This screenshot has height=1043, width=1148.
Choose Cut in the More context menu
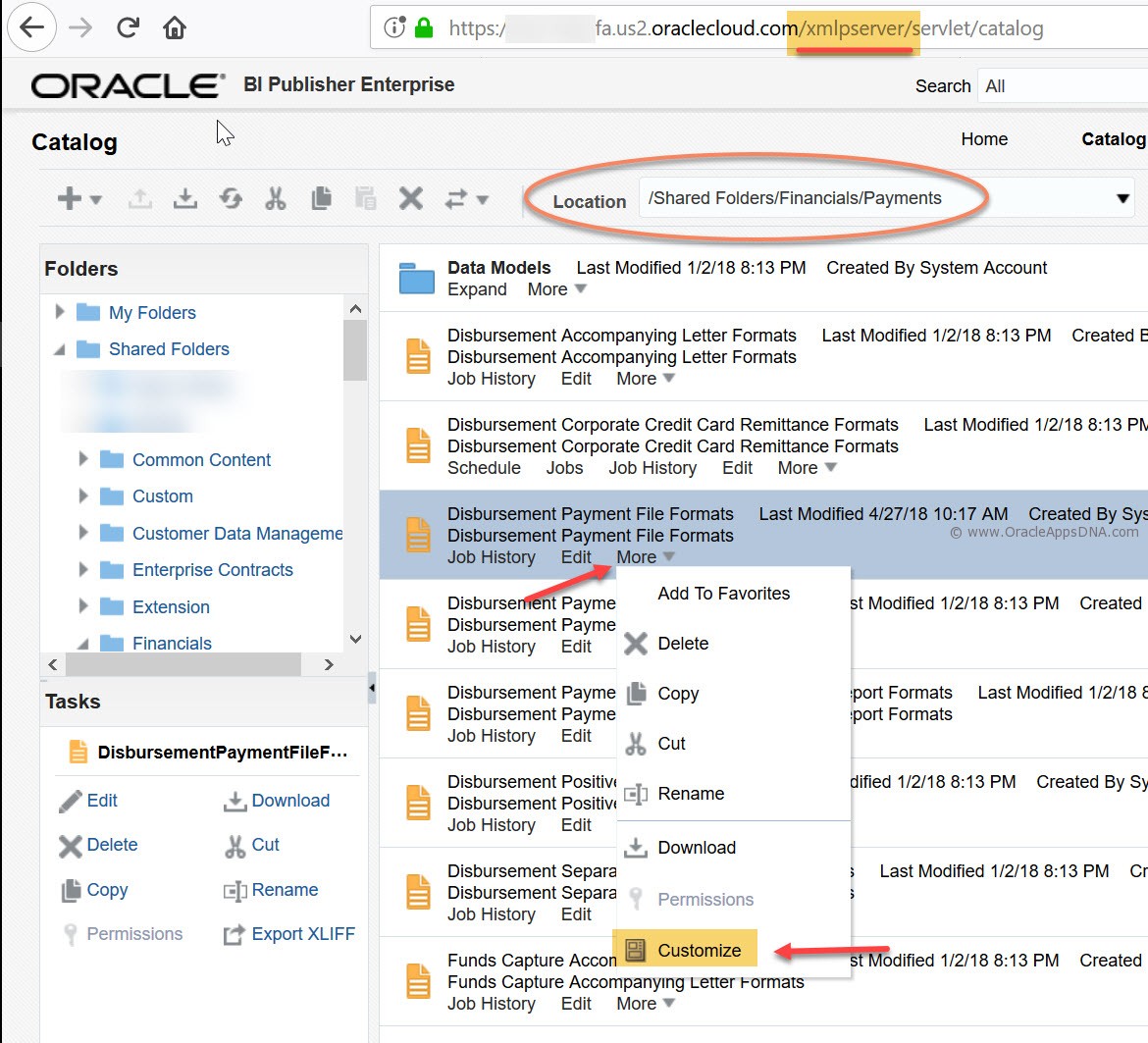(x=671, y=743)
